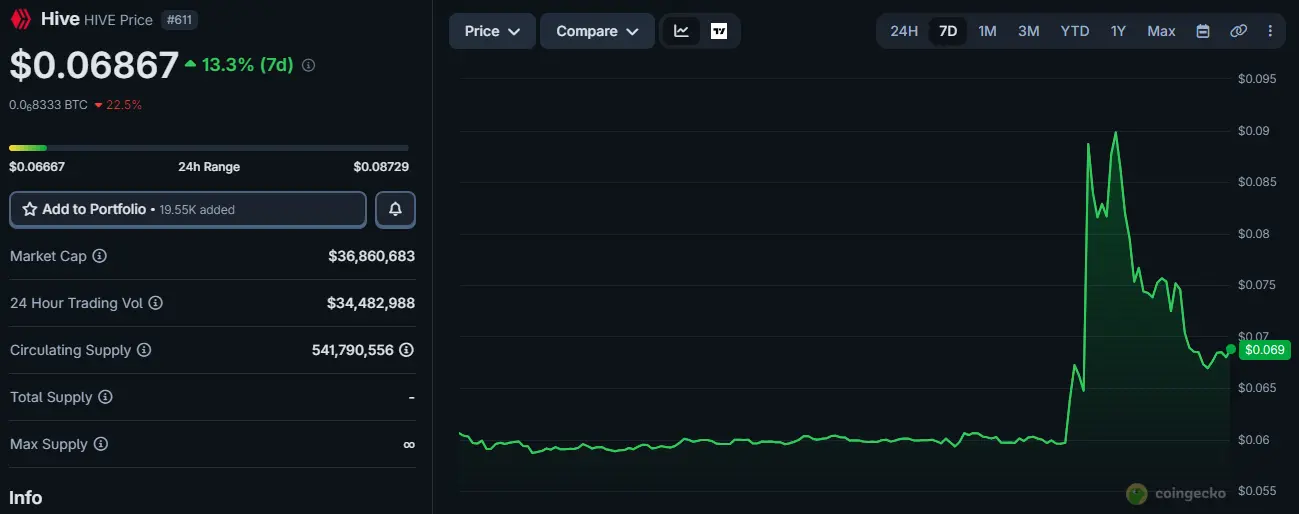Image resolution: width=1299 pixels, height=514 pixels.
Task: Click the $36,860,683 market cap value
Action: [x=371, y=256]
